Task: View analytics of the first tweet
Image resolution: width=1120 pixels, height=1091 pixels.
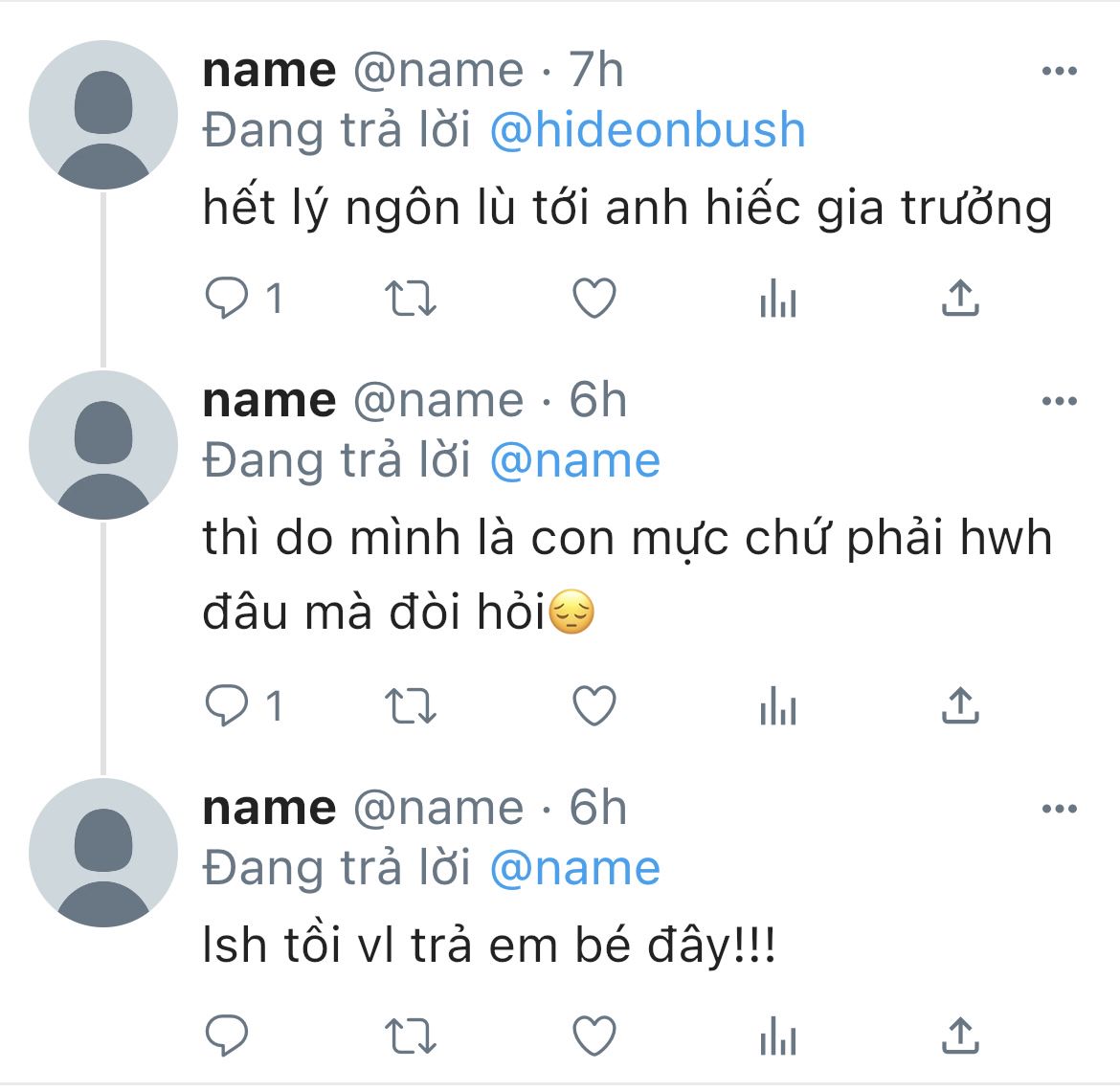Action: 777,301
